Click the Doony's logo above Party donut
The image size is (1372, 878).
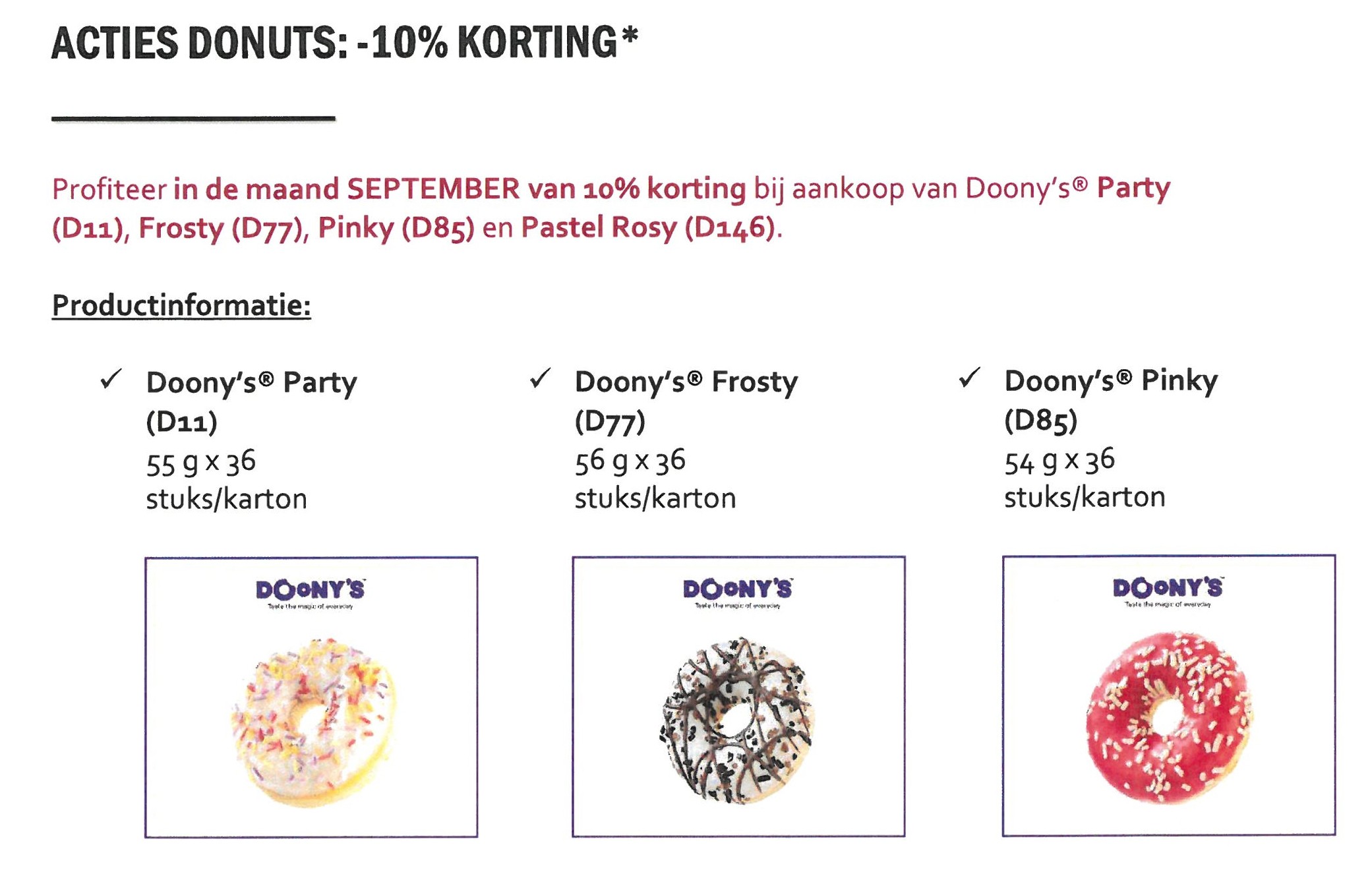311,593
